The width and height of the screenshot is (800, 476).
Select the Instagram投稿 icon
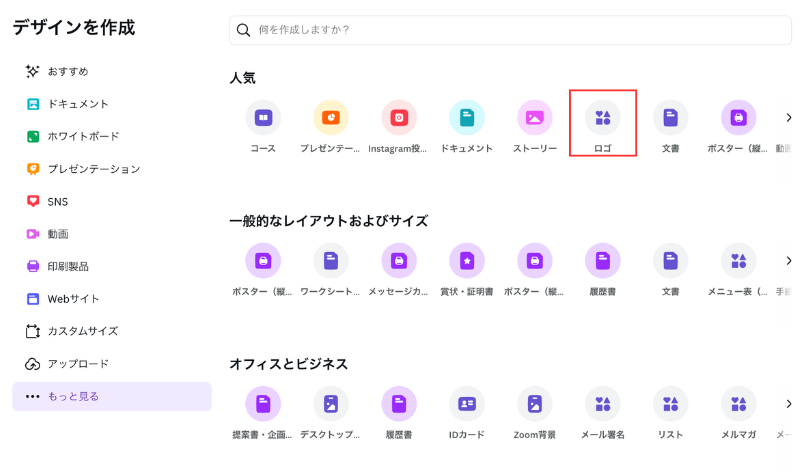[x=399, y=118]
